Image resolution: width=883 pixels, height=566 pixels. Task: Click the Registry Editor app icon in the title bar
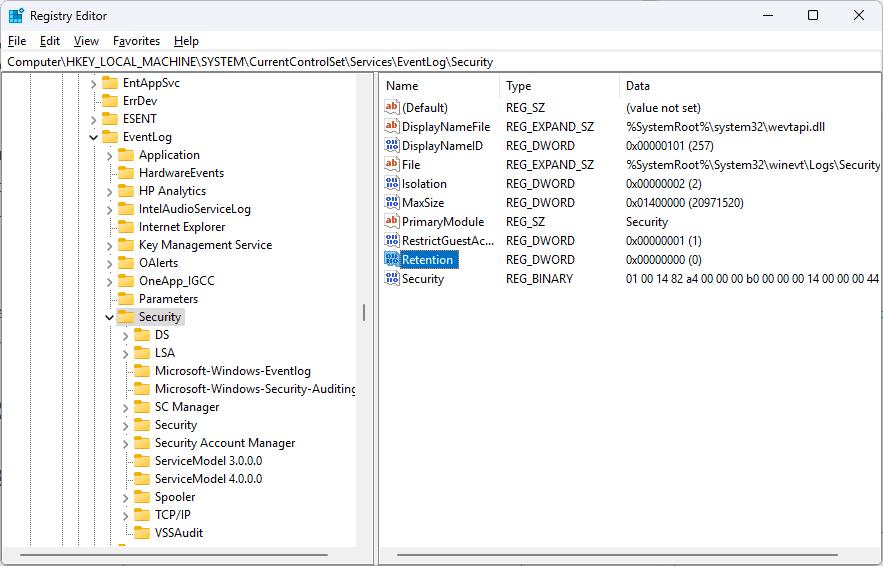tap(16, 16)
